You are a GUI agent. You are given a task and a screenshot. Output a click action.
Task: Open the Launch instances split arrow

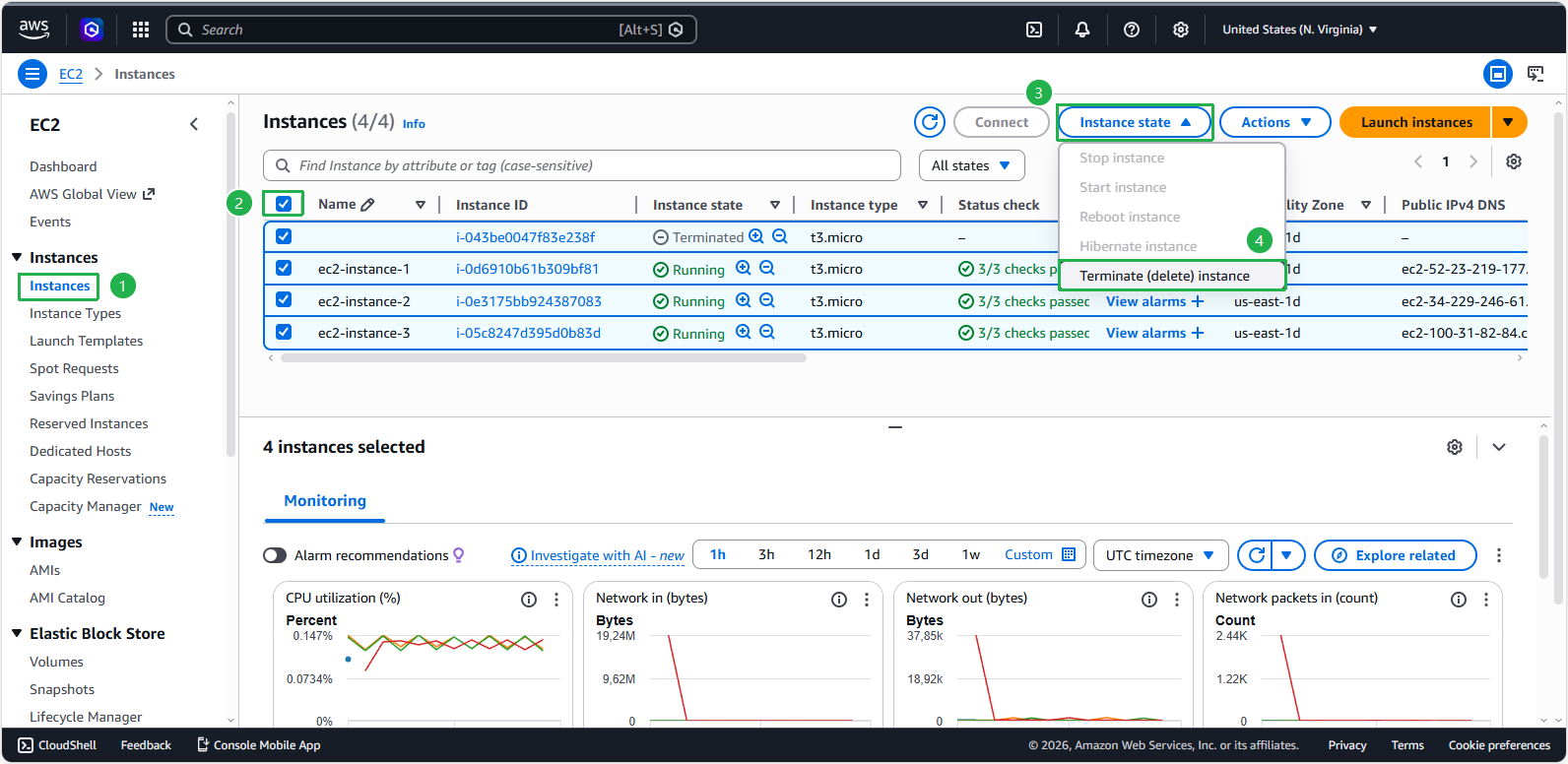pos(1509,122)
